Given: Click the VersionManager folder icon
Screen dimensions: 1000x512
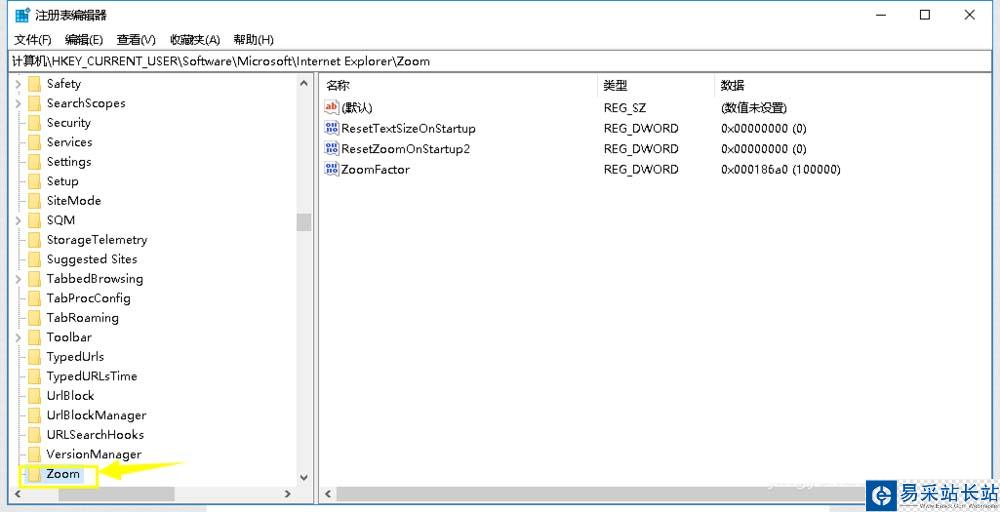Looking at the screenshot, I should point(34,455).
